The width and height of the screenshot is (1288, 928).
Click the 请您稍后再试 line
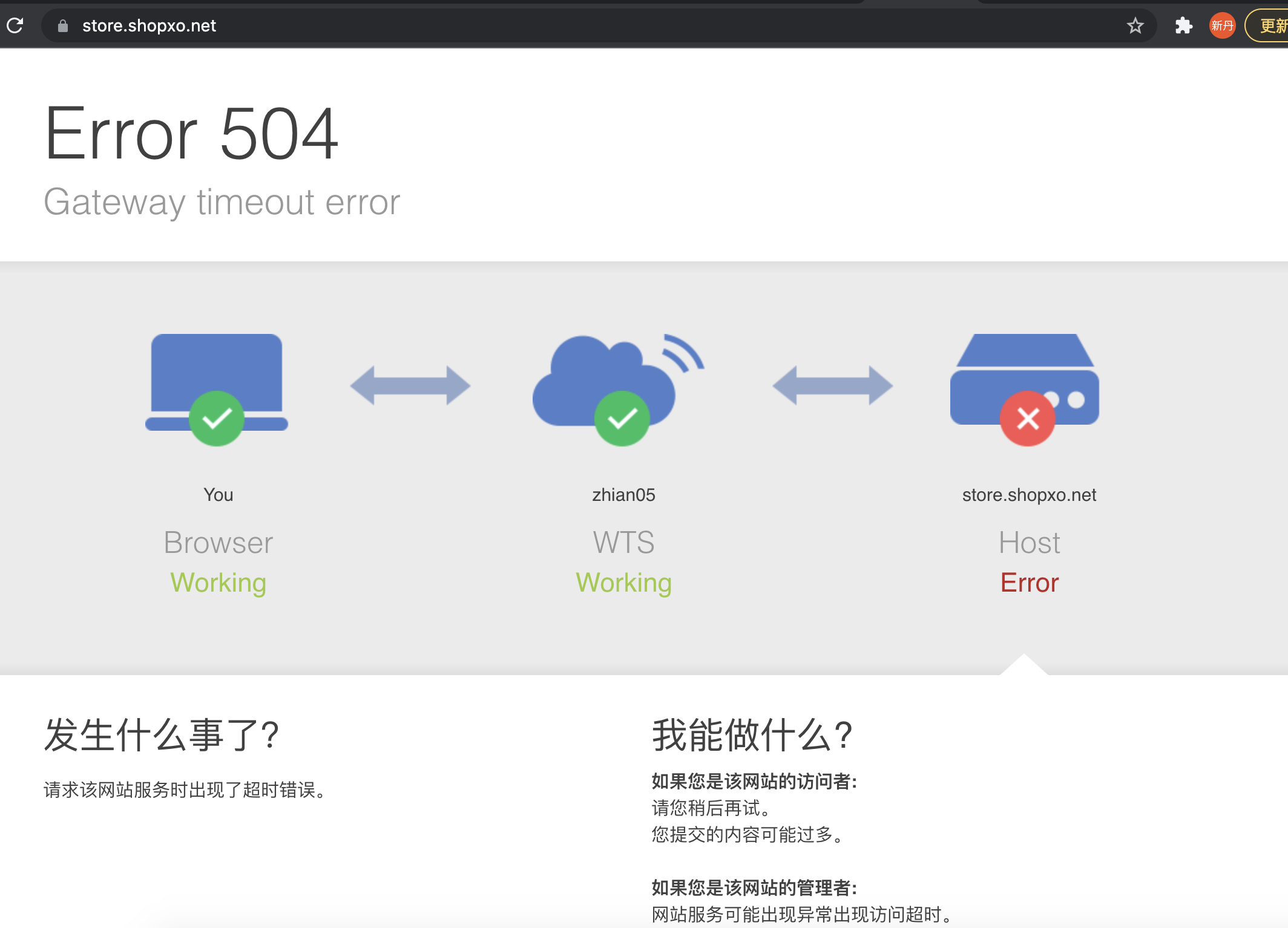(x=711, y=808)
